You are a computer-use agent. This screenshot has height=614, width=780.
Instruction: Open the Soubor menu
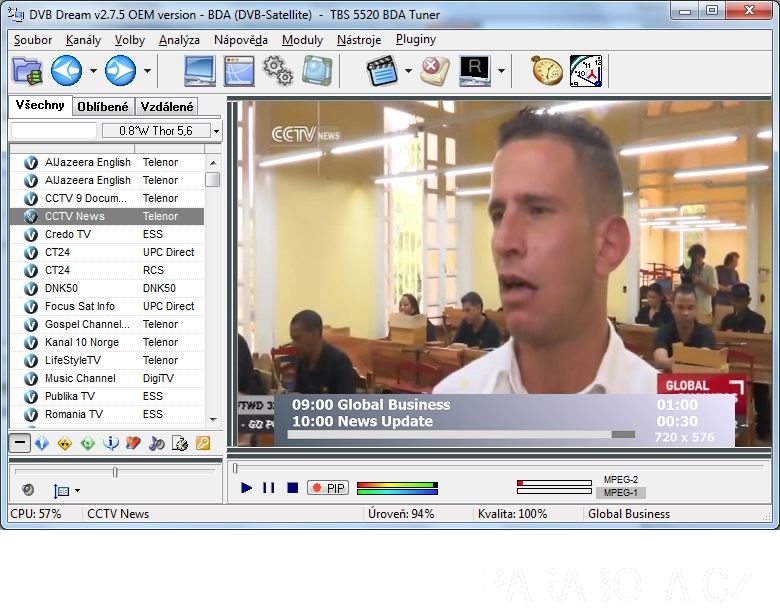click(33, 40)
